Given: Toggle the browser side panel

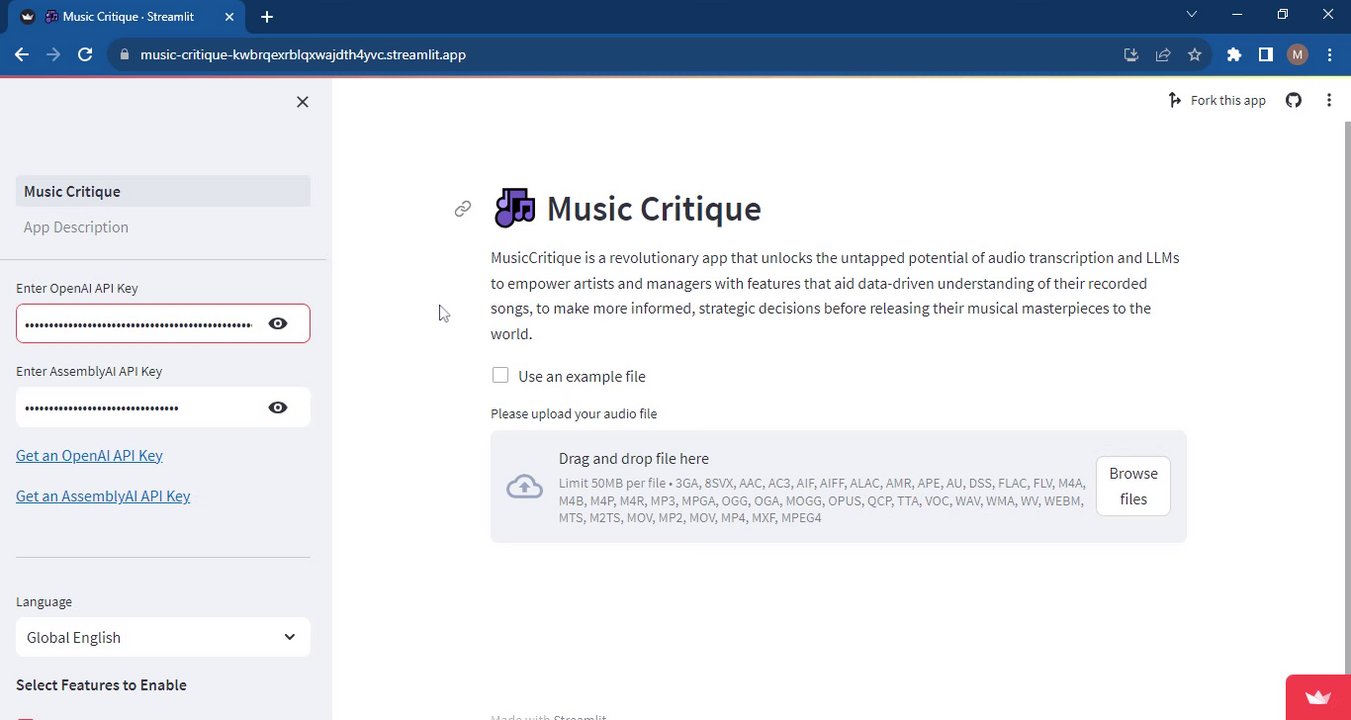Looking at the screenshot, I should pyautogui.click(x=1266, y=55).
